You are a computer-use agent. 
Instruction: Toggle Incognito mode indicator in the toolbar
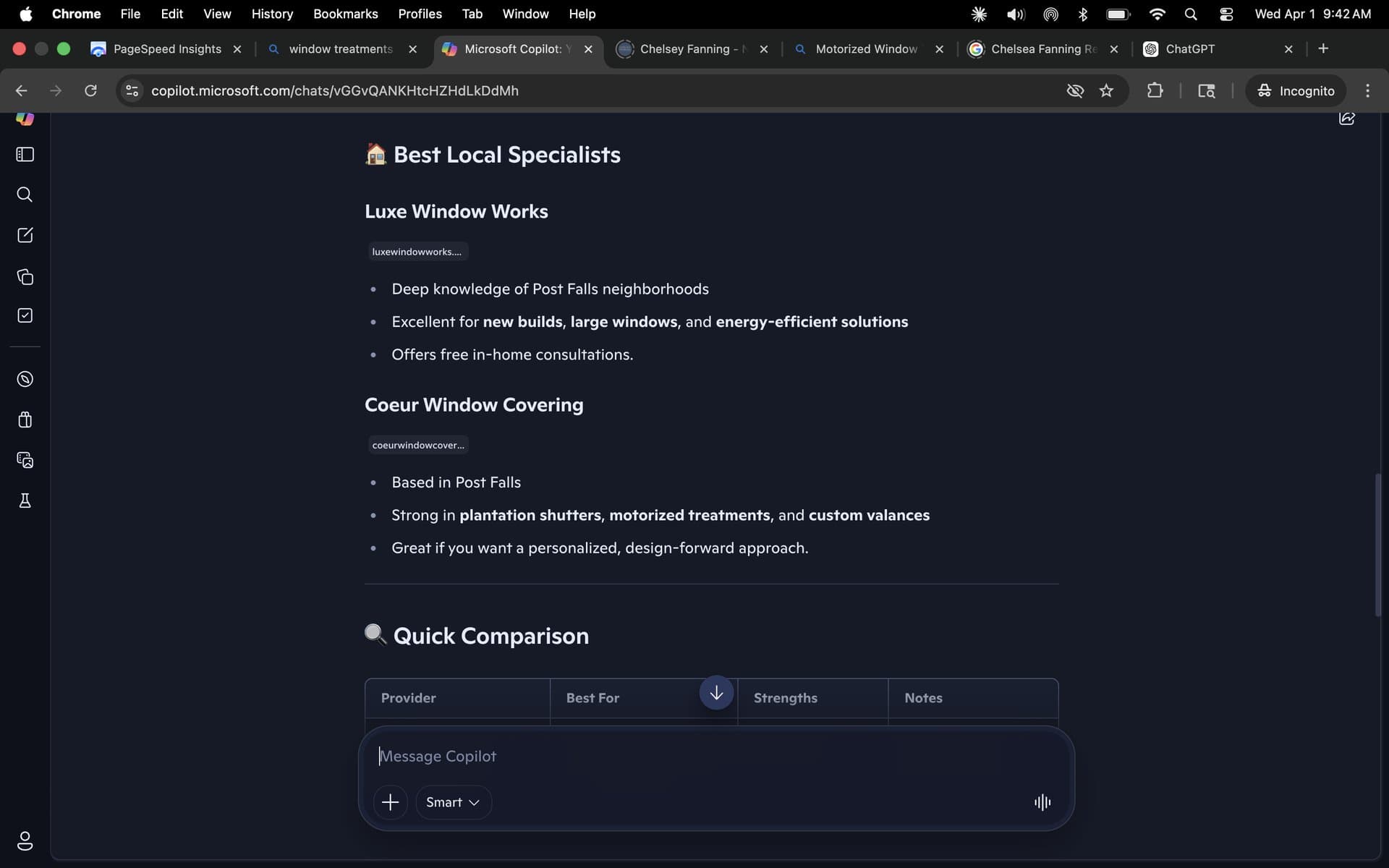[x=1295, y=90]
